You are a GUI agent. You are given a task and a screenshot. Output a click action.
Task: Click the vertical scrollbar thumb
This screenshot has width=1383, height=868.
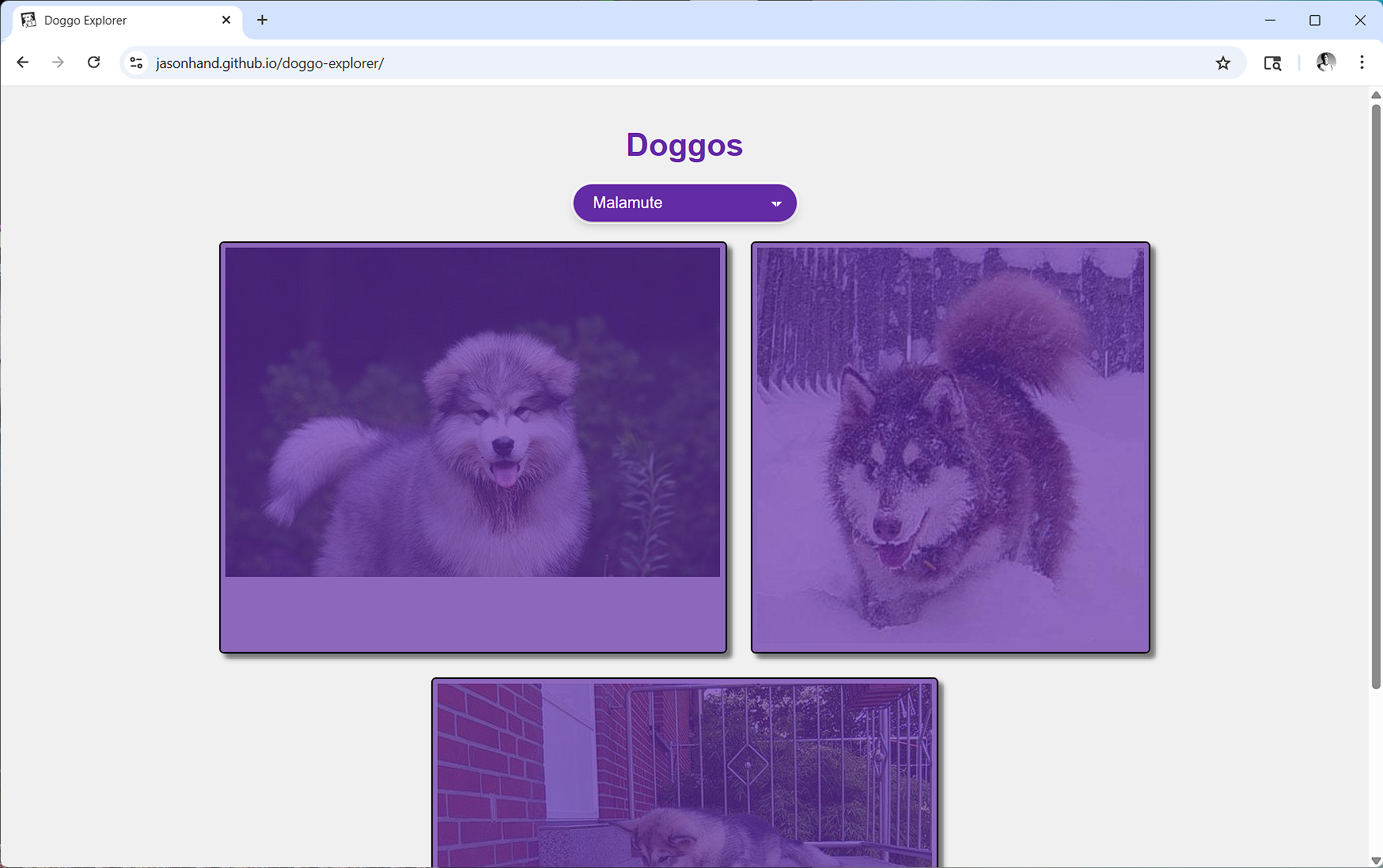tap(1375, 396)
